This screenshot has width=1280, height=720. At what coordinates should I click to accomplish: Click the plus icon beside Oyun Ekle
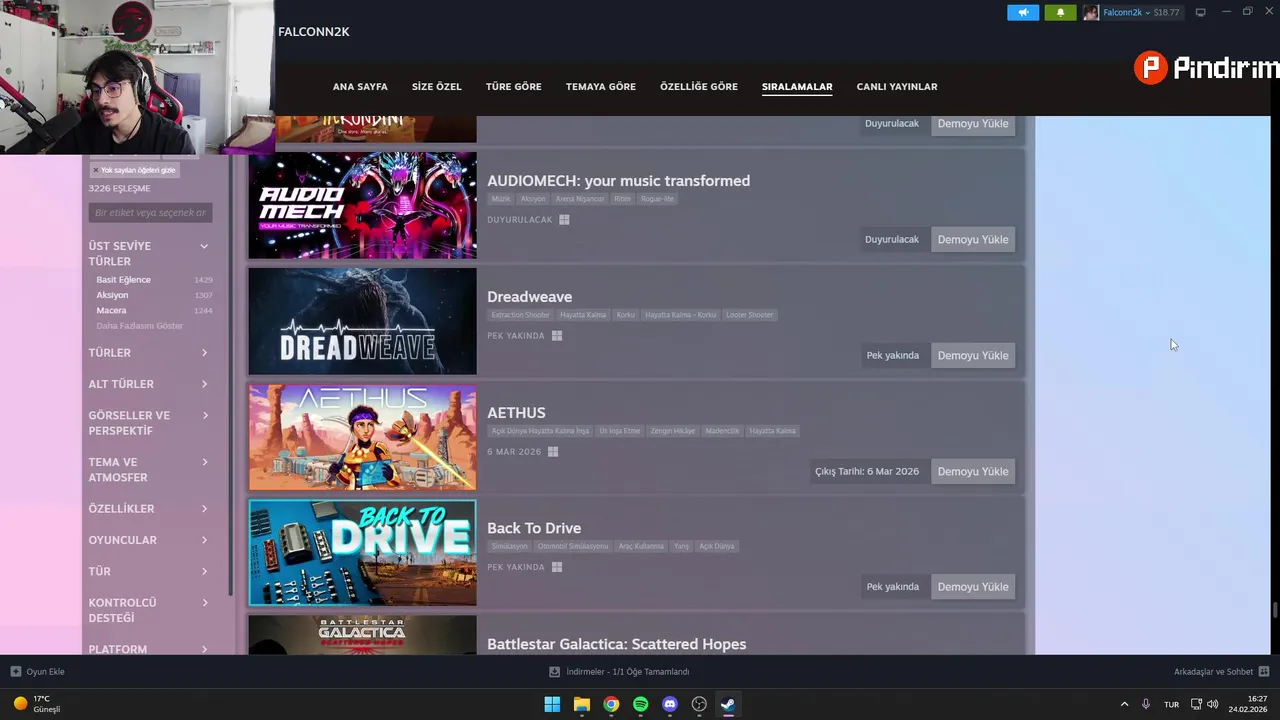(15, 672)
